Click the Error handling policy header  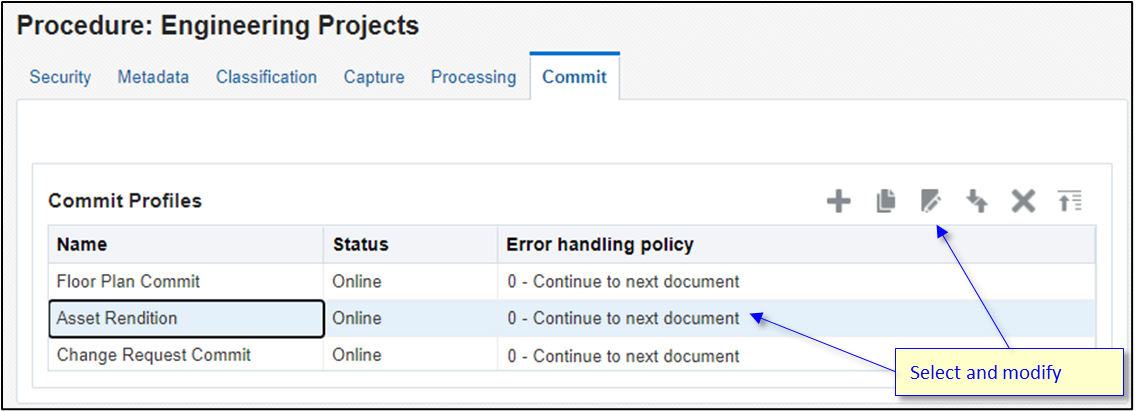point(600,245)
